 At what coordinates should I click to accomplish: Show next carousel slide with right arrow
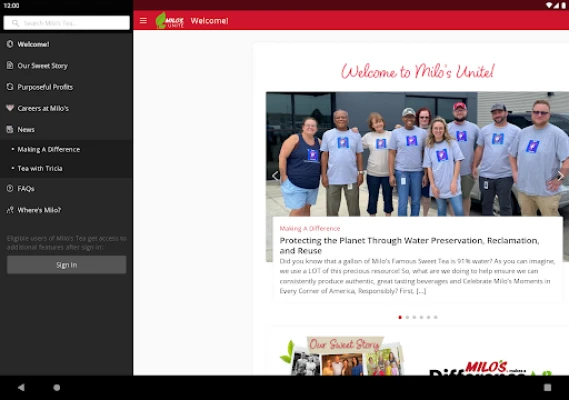(561, 176)
